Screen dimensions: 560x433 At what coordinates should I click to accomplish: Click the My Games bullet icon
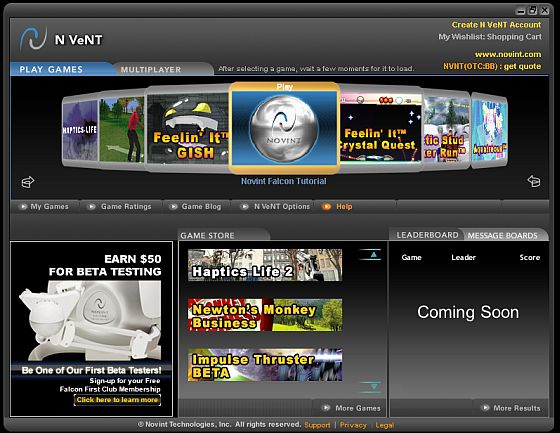coord(24,206)
